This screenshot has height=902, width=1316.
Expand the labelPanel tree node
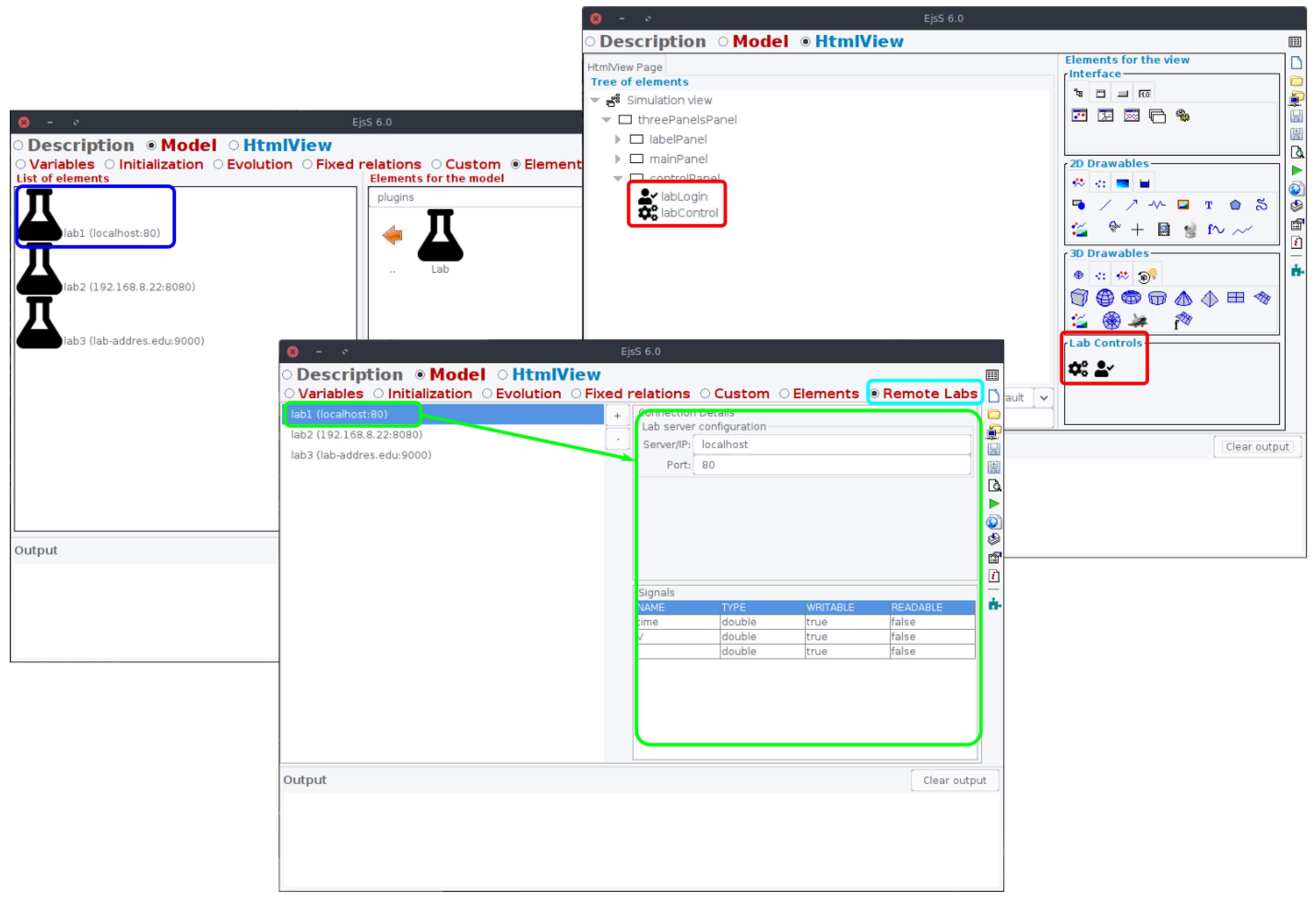click(x=618, y=139)
